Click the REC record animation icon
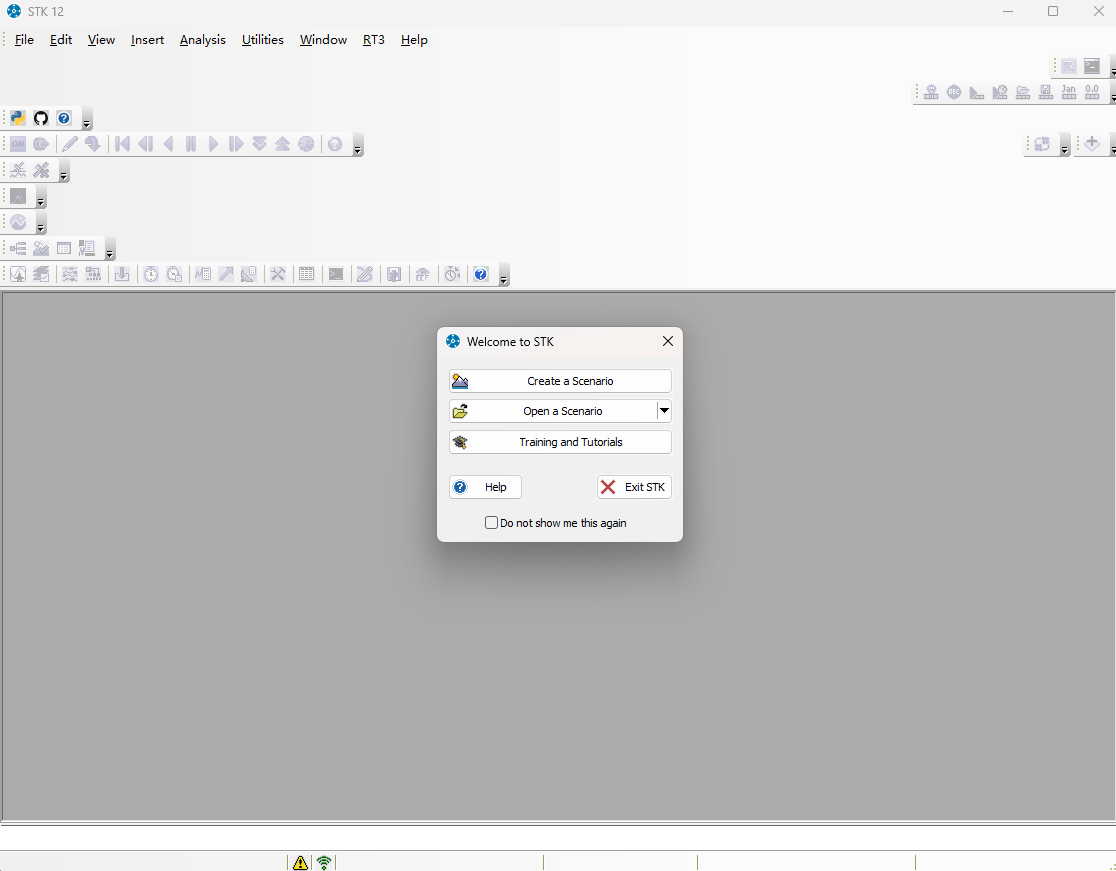Screen dimensions: 1116x871 [x=954, y=92]
